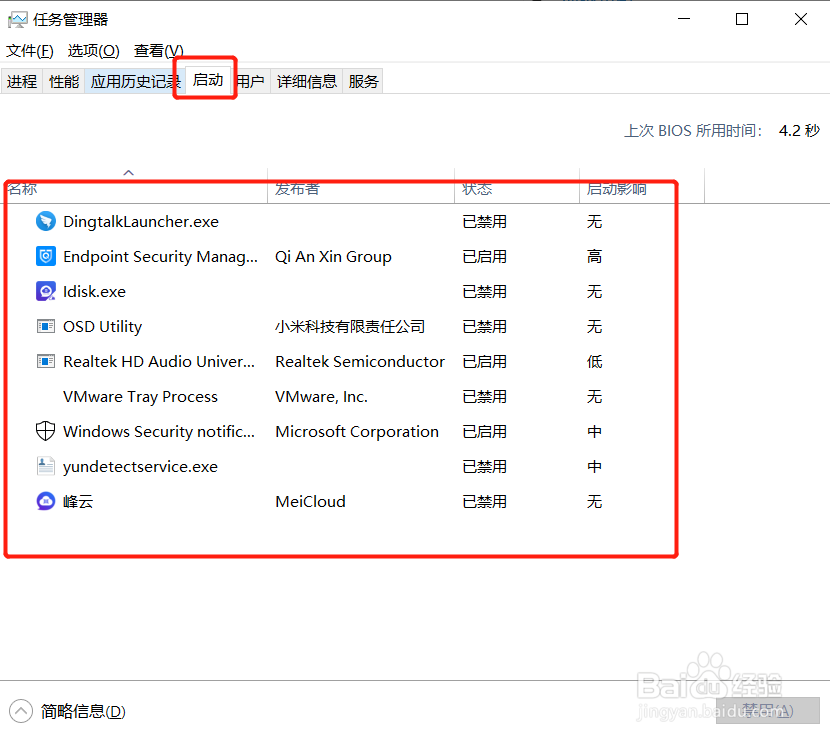Image resolution: width=830 pixels, height=740 pixels.
Task: Click the Windows Security notification globe icon
Action: pos(45,431)
